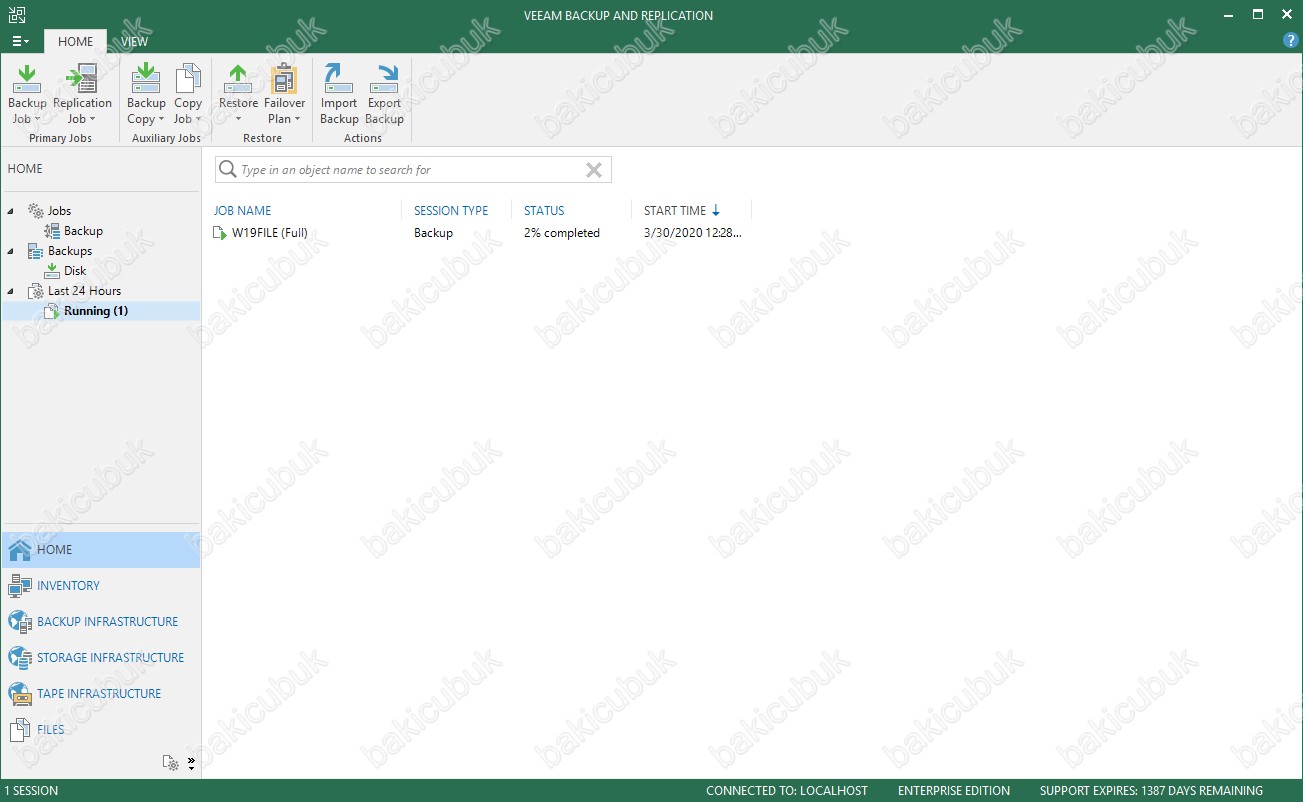Select the Backups tree item
This screenshot has height=802, width=1303.
[x=70, y=251]
